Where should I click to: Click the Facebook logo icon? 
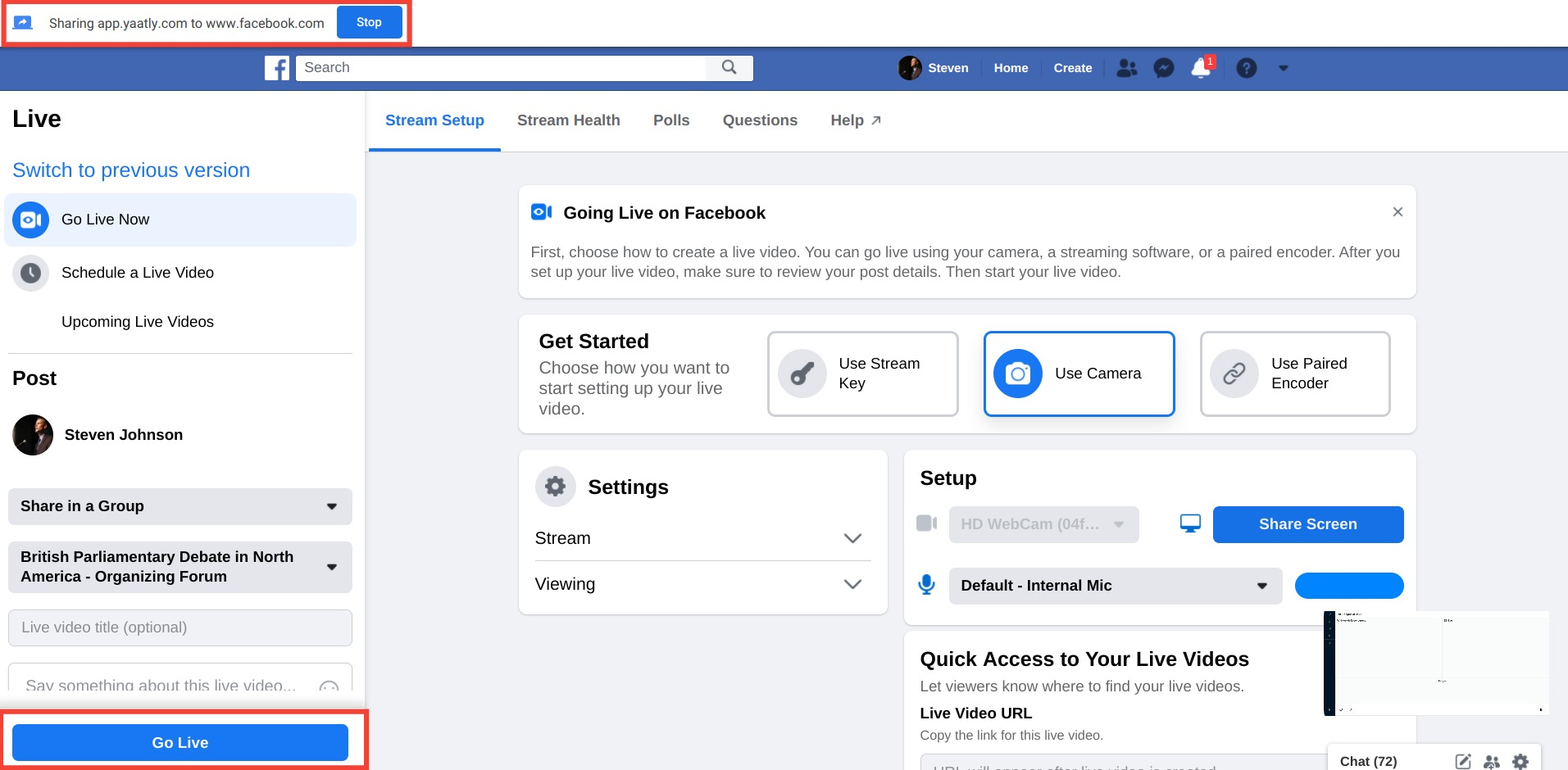tap(277, 68)
